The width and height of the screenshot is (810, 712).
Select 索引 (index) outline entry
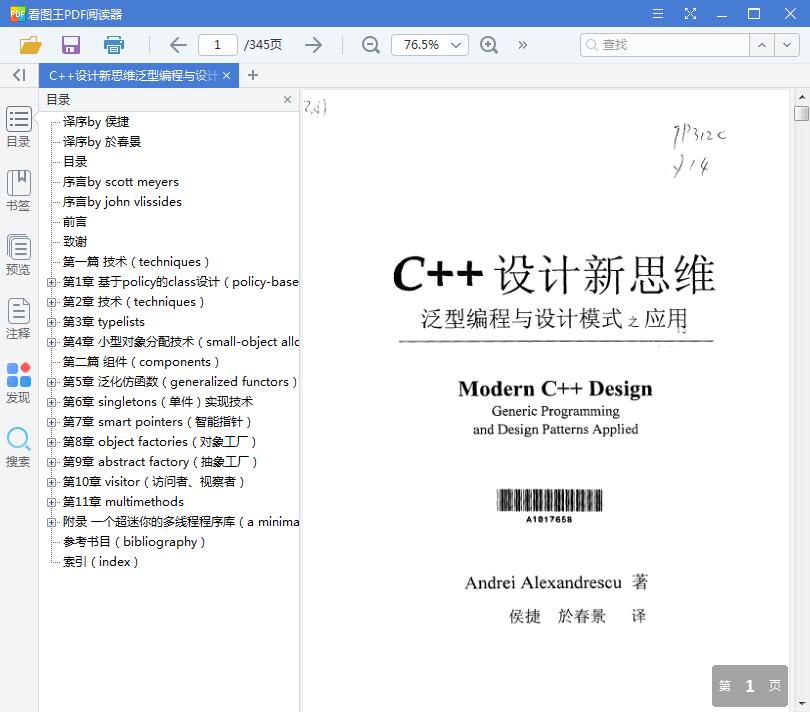100,562
